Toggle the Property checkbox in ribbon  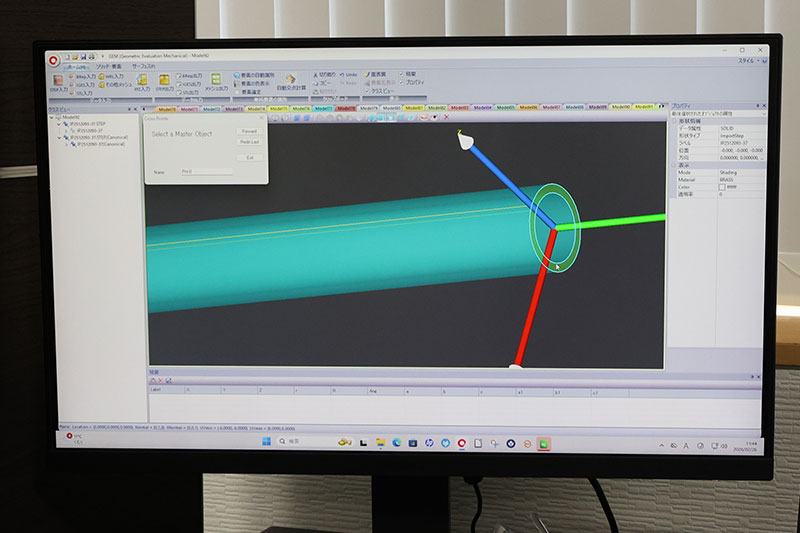400,82
